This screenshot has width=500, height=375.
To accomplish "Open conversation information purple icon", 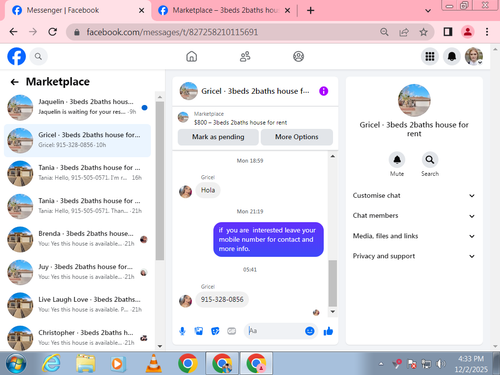I will pos(324,91).
